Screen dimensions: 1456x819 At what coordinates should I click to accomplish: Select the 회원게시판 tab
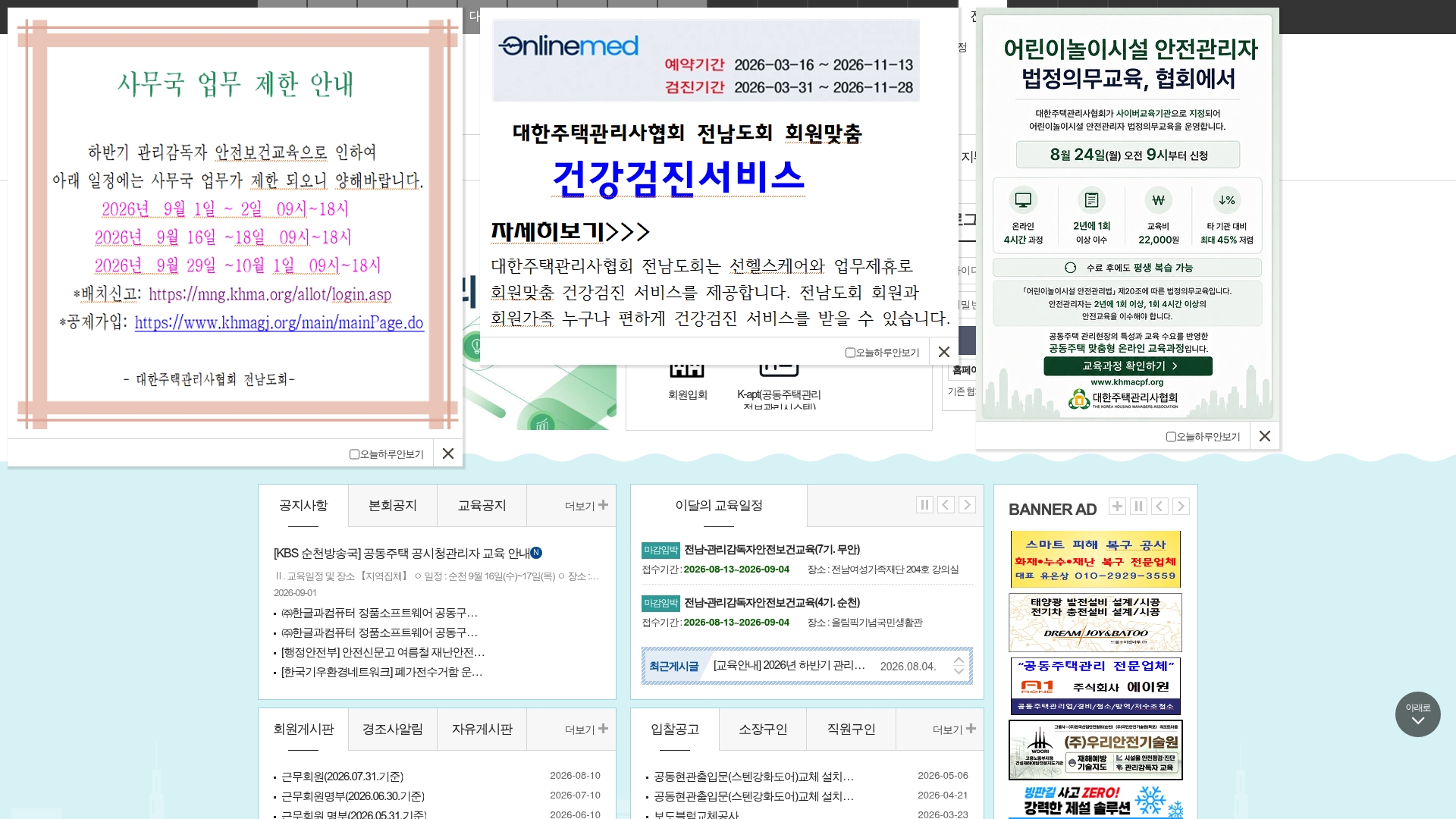[x=303, y=730]
